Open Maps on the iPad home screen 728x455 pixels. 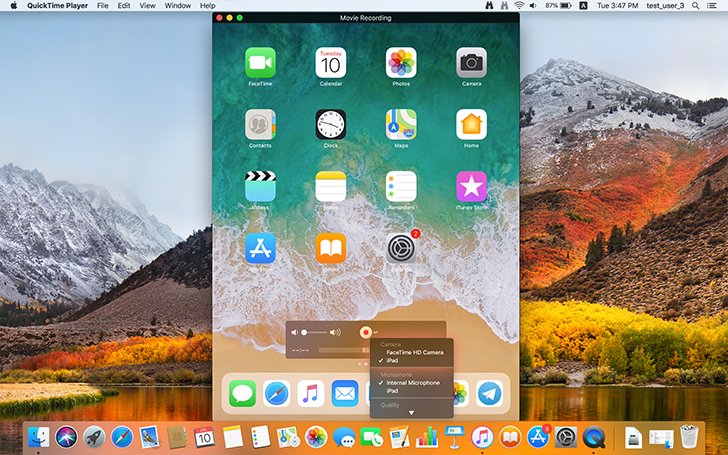(401, 124)
